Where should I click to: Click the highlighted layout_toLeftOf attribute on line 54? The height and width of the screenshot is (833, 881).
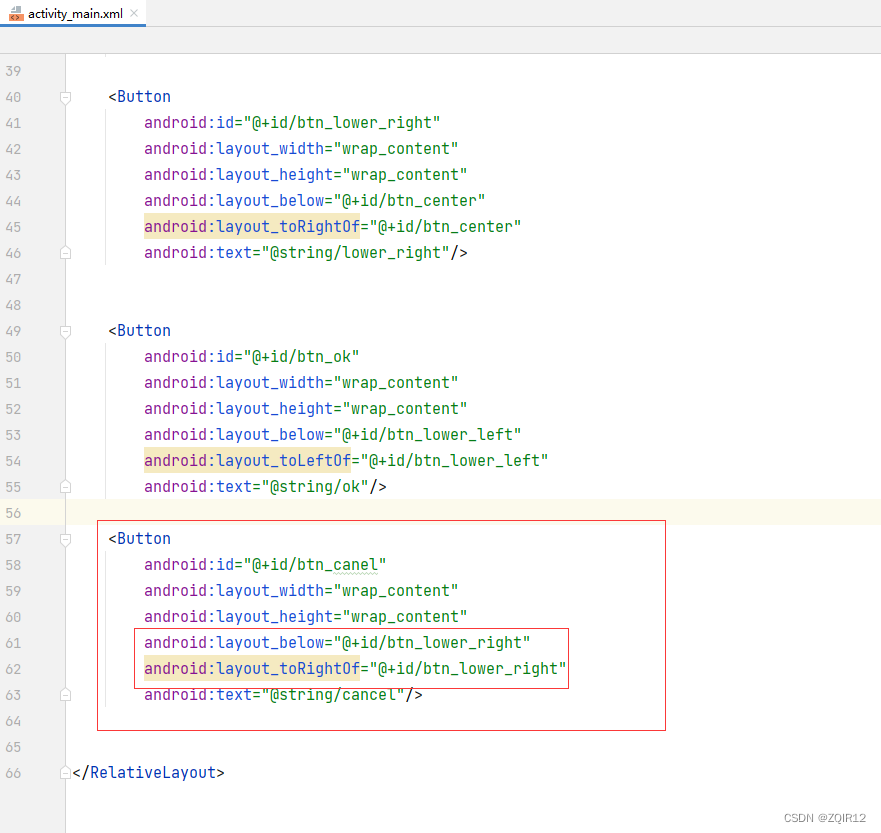tap(245, 460)
